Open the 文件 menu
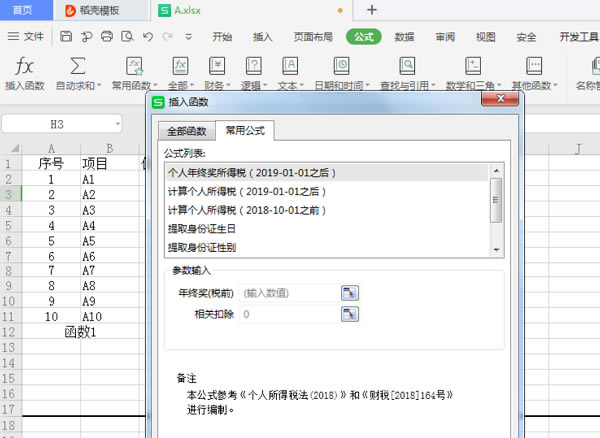The image size is (600, 438). [27, 37]
